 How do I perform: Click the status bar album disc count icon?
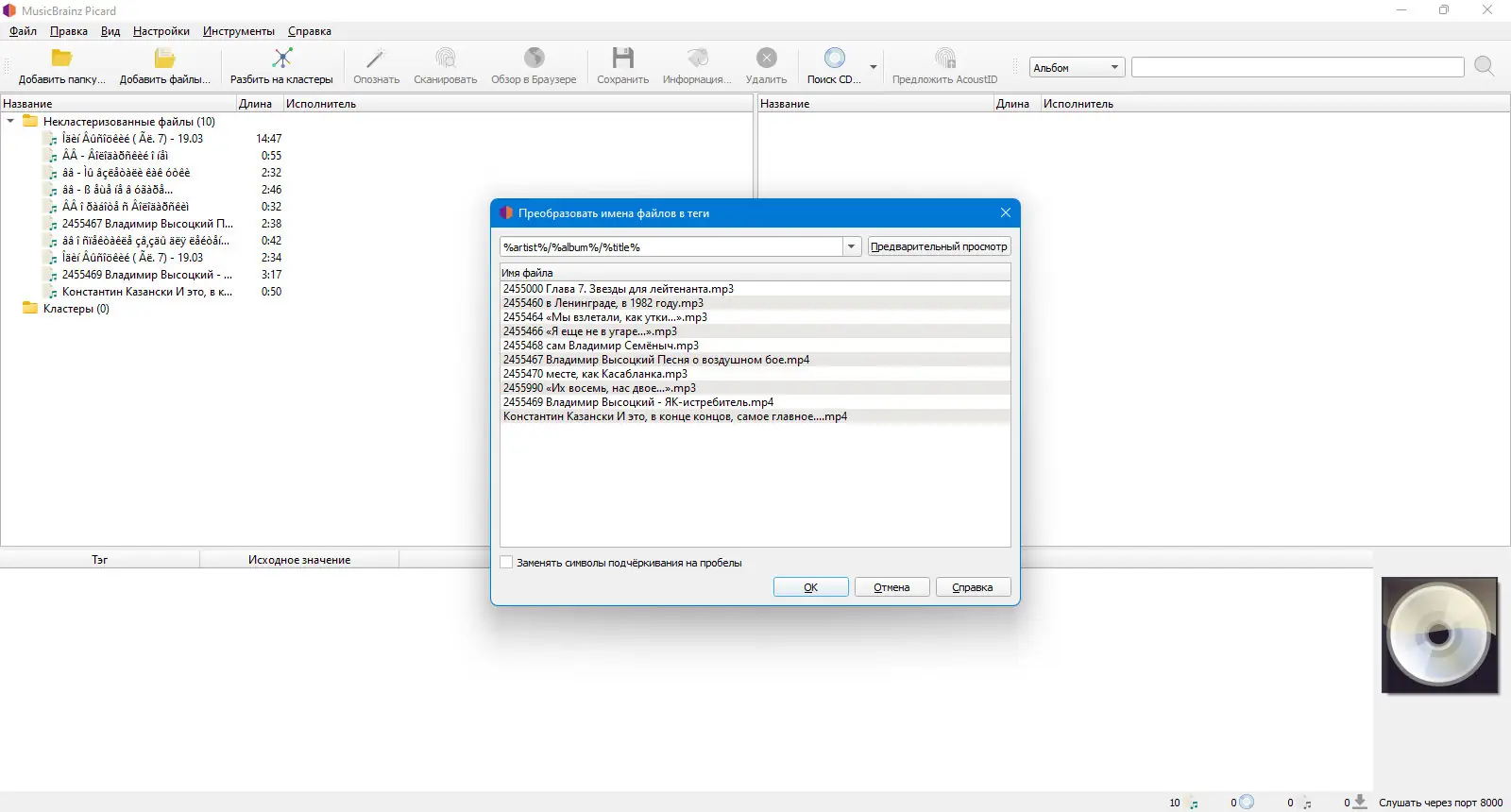click(1247, 802)
